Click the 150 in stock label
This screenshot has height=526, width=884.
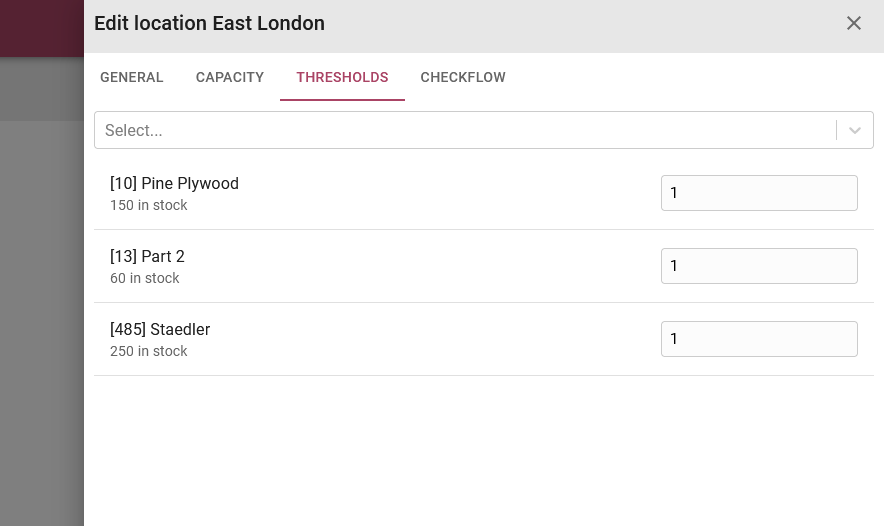click(148, 205)
